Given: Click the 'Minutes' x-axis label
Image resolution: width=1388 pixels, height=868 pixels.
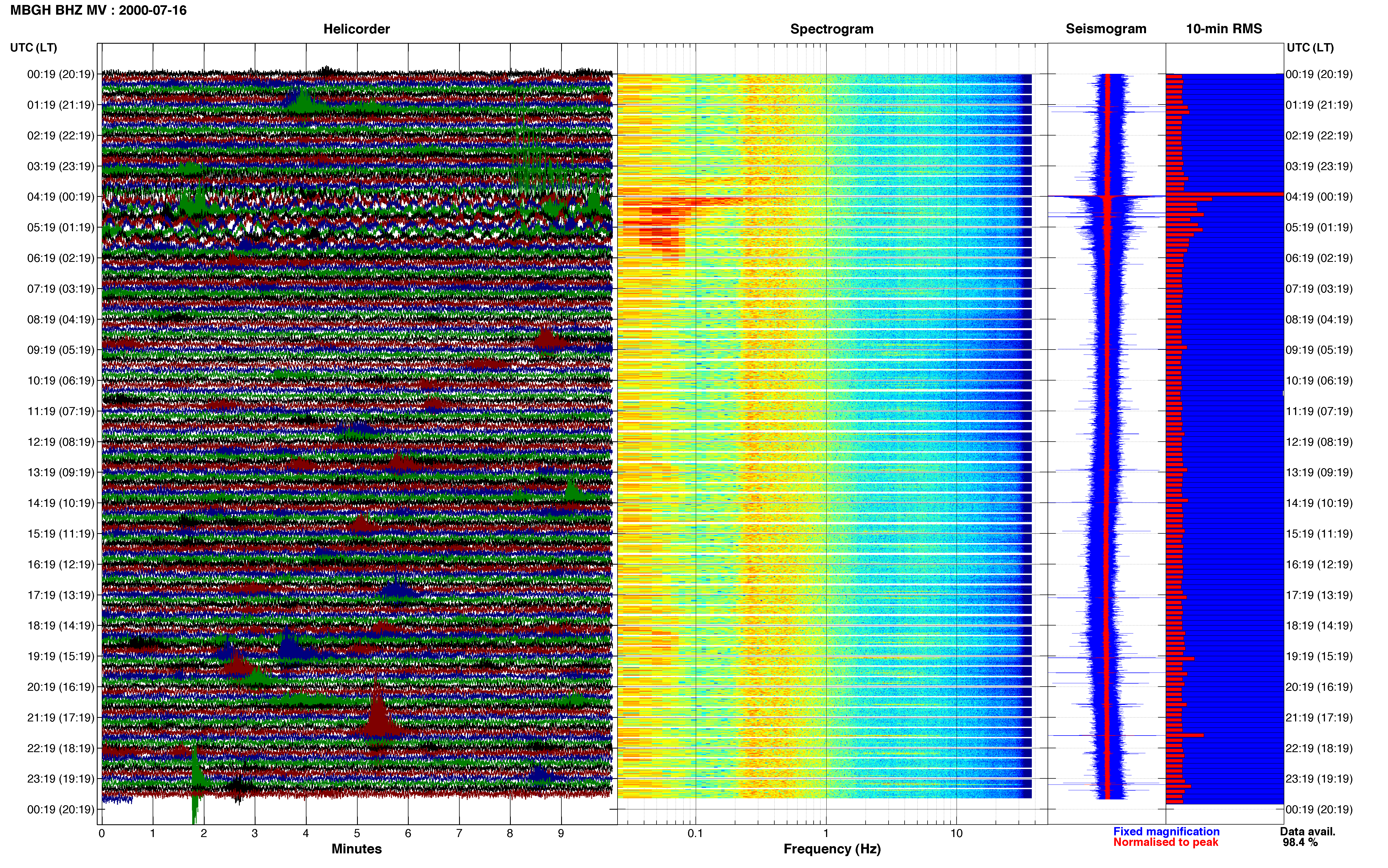Looking at the screenshot, I should click(x=356, y=848).
